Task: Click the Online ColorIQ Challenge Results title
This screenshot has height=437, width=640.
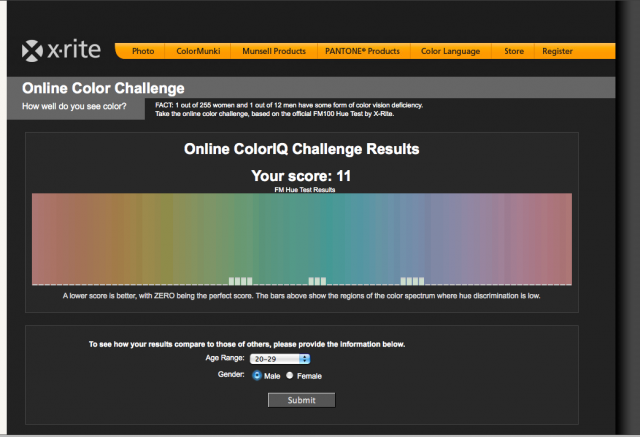Action: (x=301, y=149)
